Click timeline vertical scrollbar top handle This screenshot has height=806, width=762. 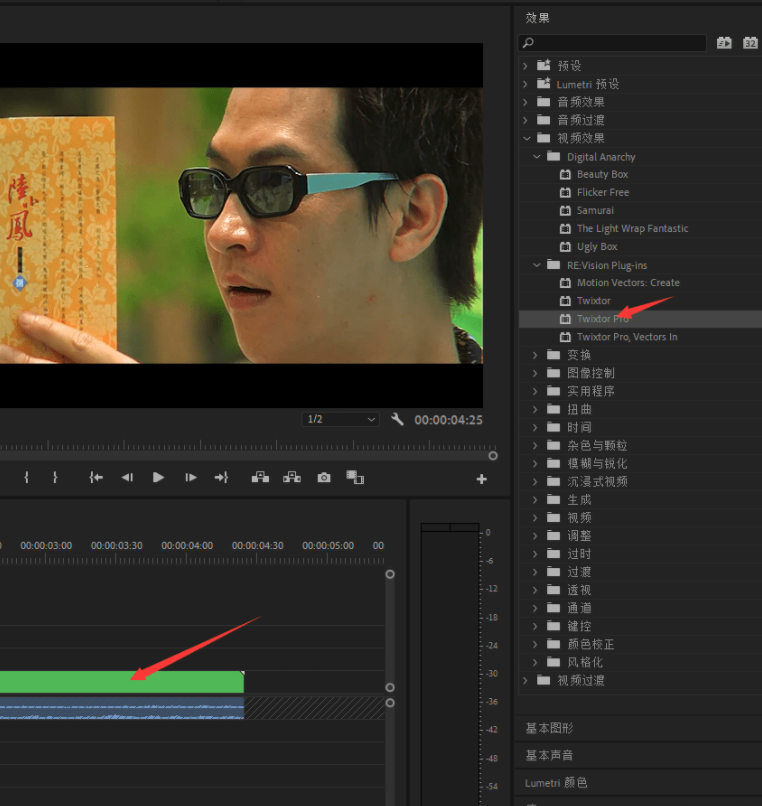(390, 574)
